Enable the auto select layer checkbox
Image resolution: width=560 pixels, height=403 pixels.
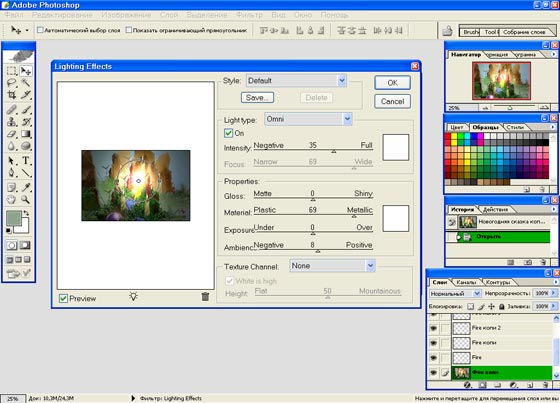pyautogui.click(x=40, y=30)
